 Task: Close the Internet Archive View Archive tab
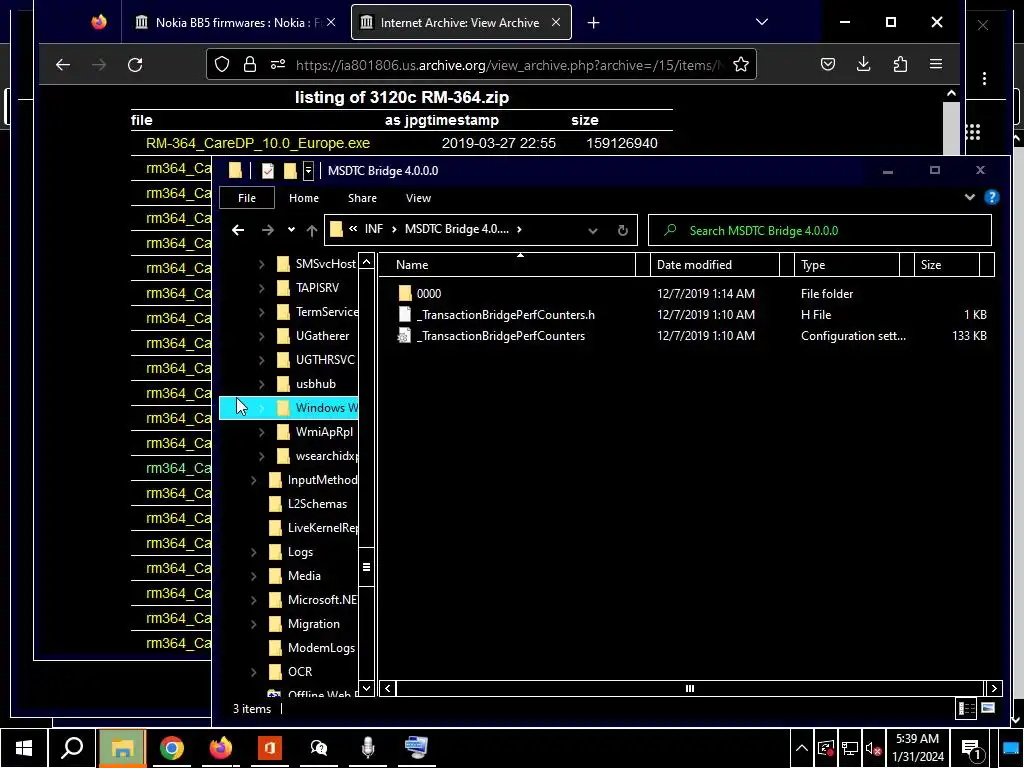[x=556, y=22]
